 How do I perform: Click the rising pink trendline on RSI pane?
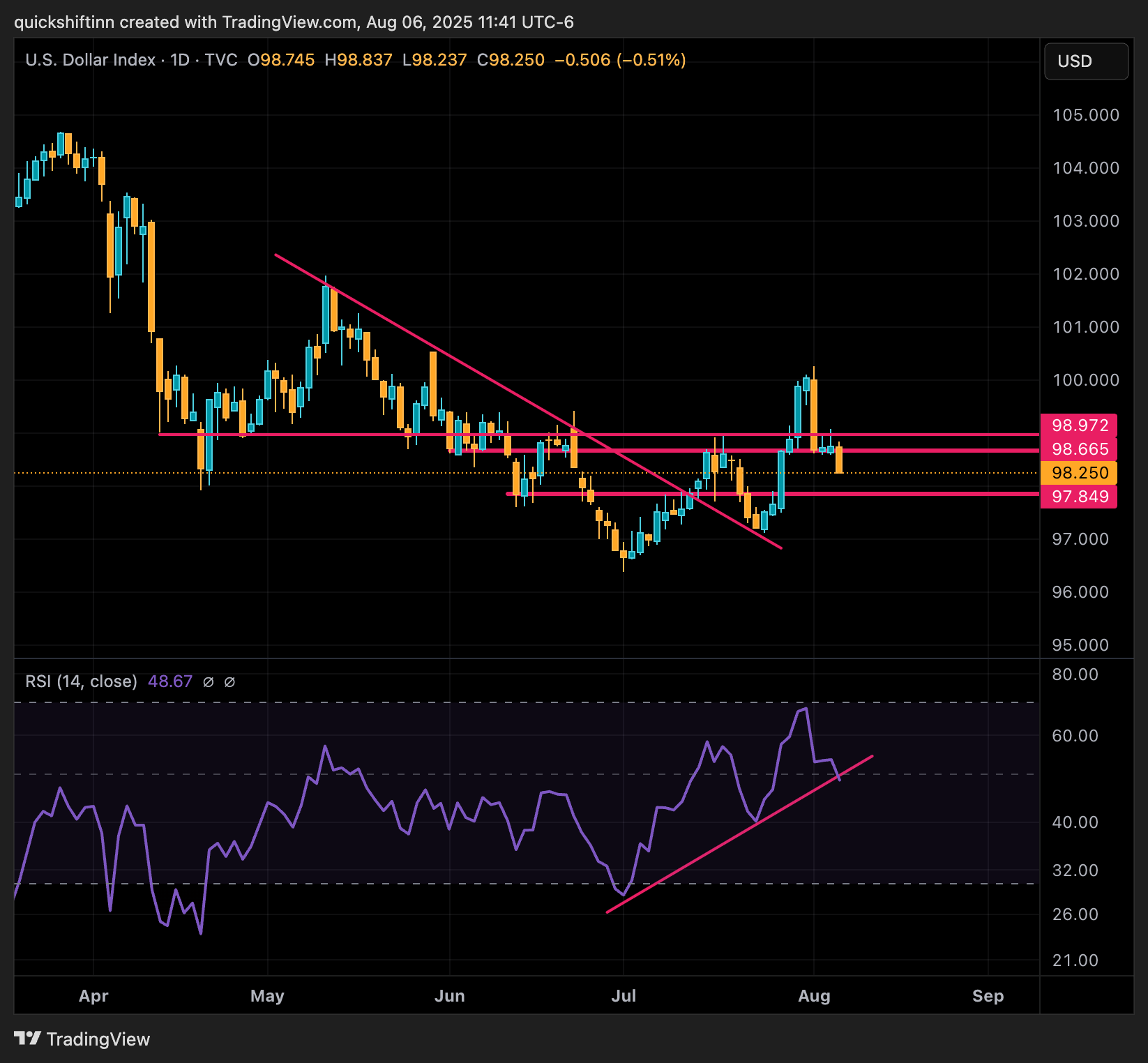739,834
